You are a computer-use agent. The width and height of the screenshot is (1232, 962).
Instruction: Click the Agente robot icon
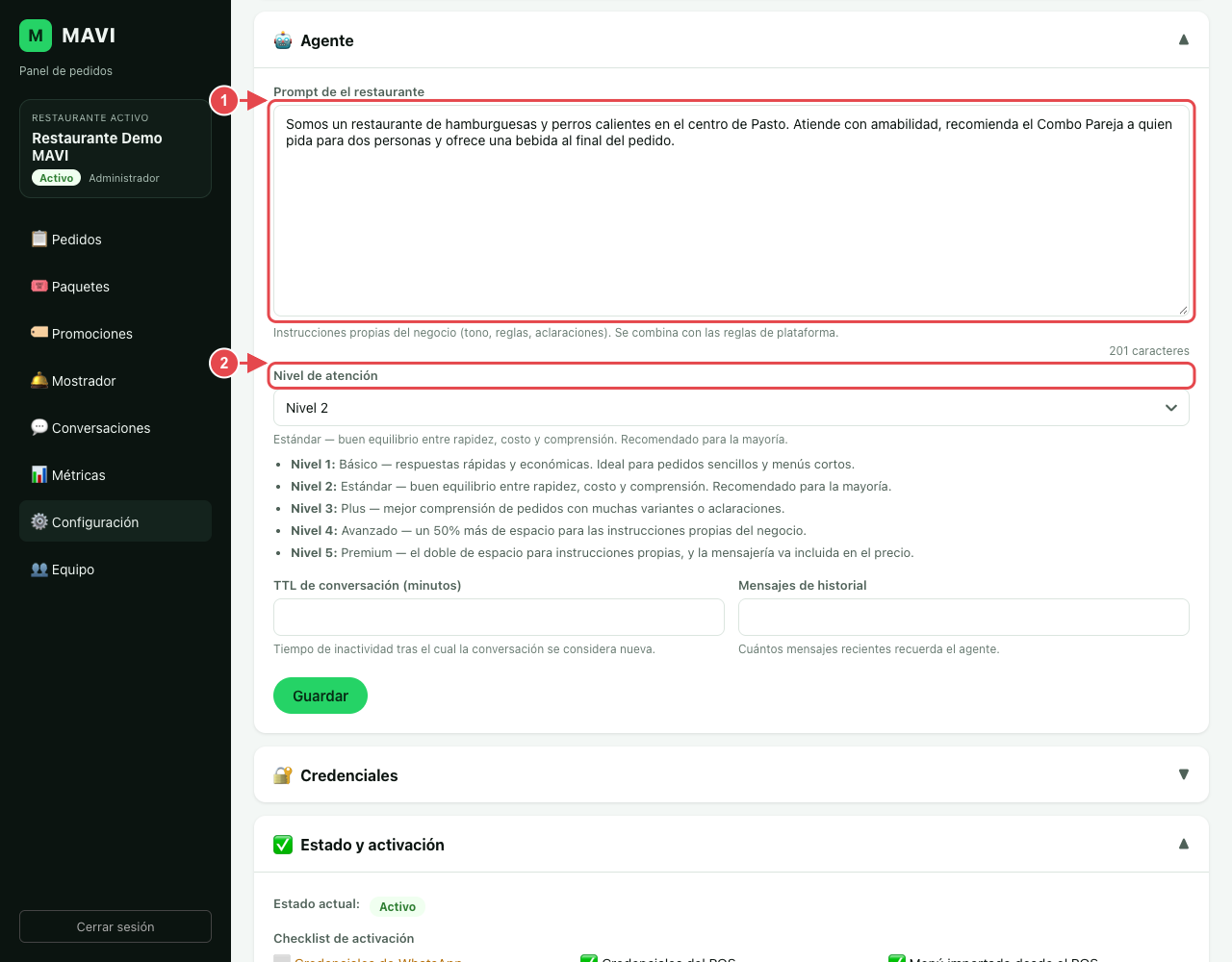tap(283, 40)
